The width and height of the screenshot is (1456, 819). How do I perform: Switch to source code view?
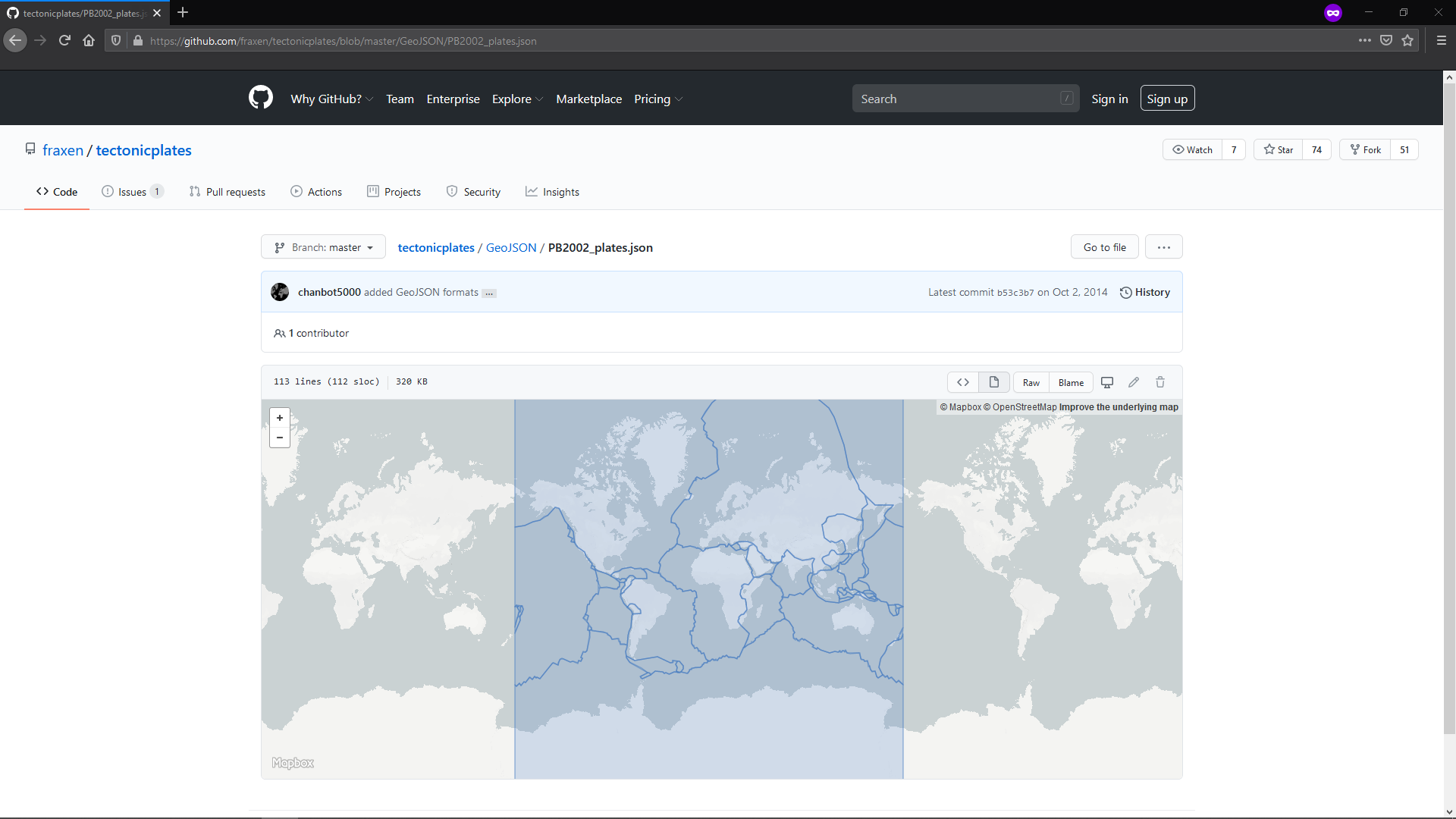coord(963,382)
